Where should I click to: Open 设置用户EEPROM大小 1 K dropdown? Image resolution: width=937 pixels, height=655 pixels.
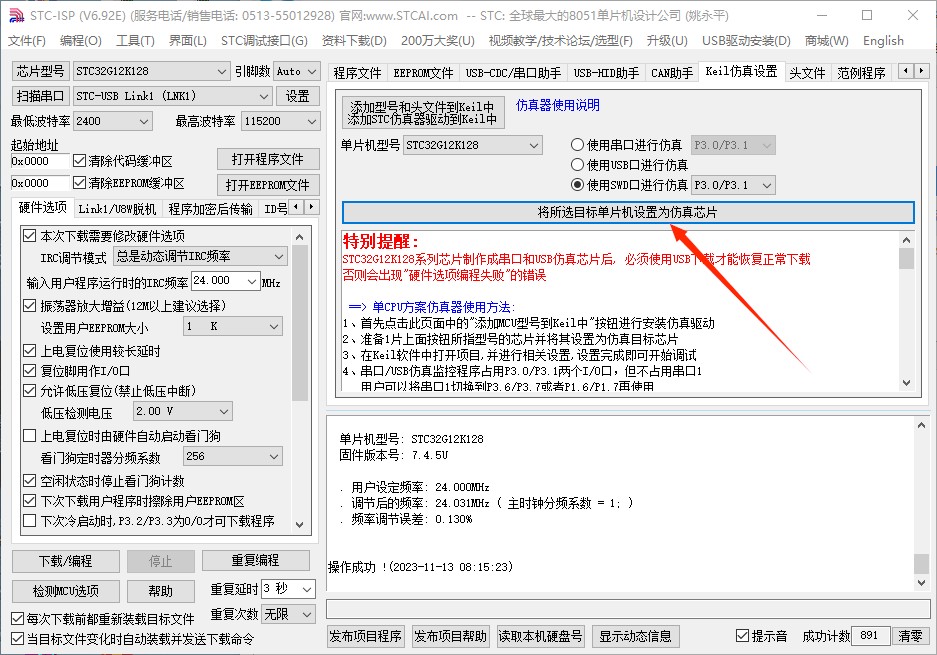coord(232,326)
